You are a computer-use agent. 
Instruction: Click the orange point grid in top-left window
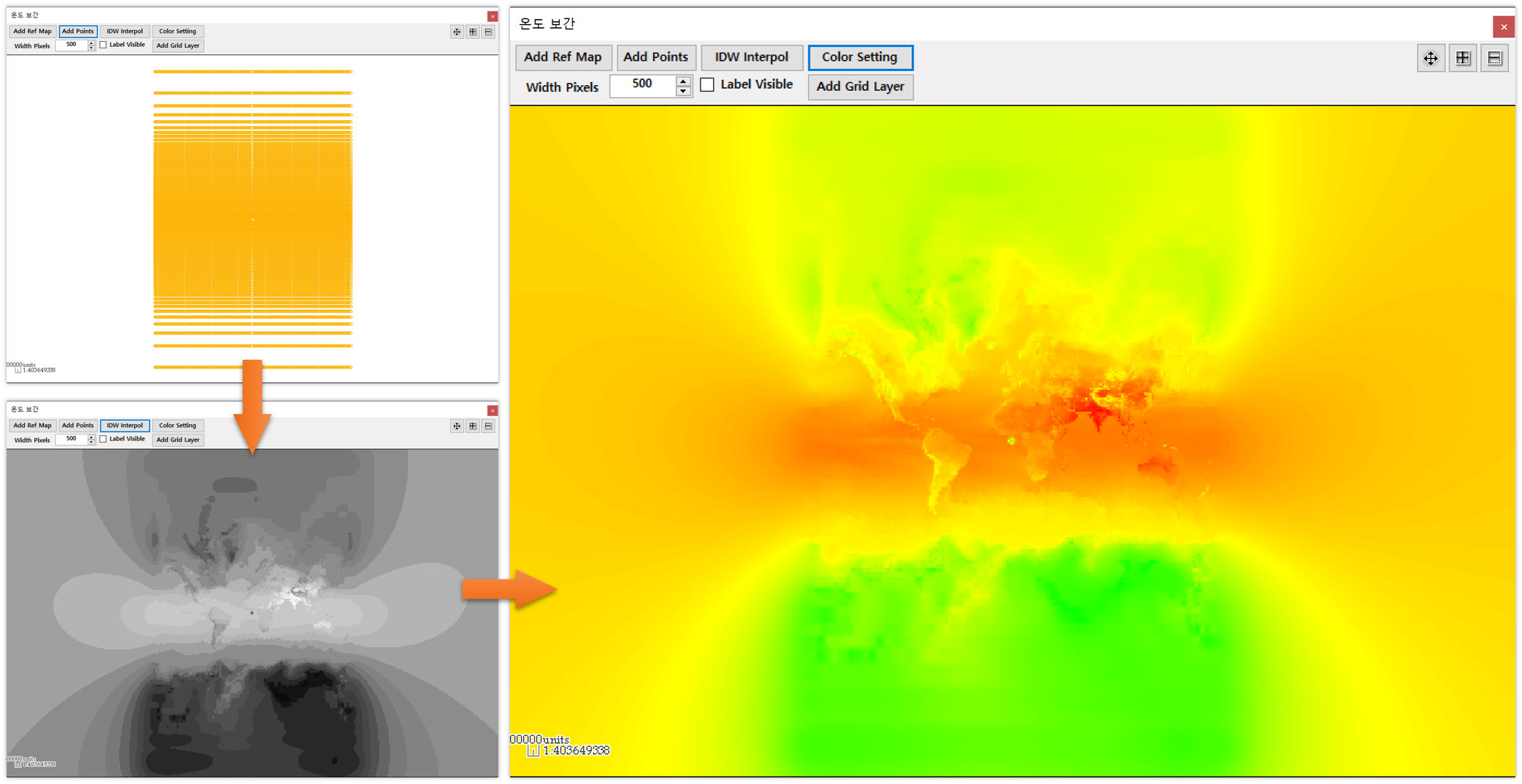click(253, 219)
